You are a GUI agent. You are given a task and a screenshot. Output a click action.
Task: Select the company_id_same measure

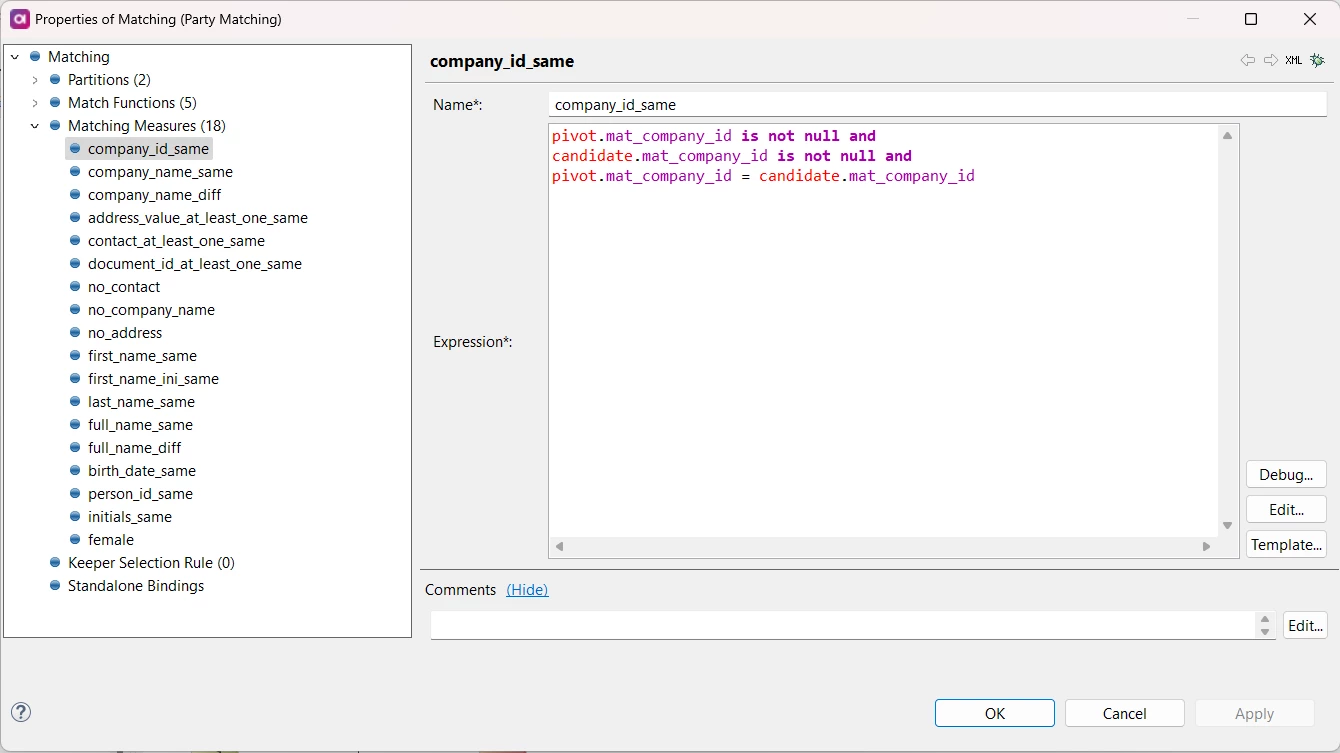click(x=148, y=149)
